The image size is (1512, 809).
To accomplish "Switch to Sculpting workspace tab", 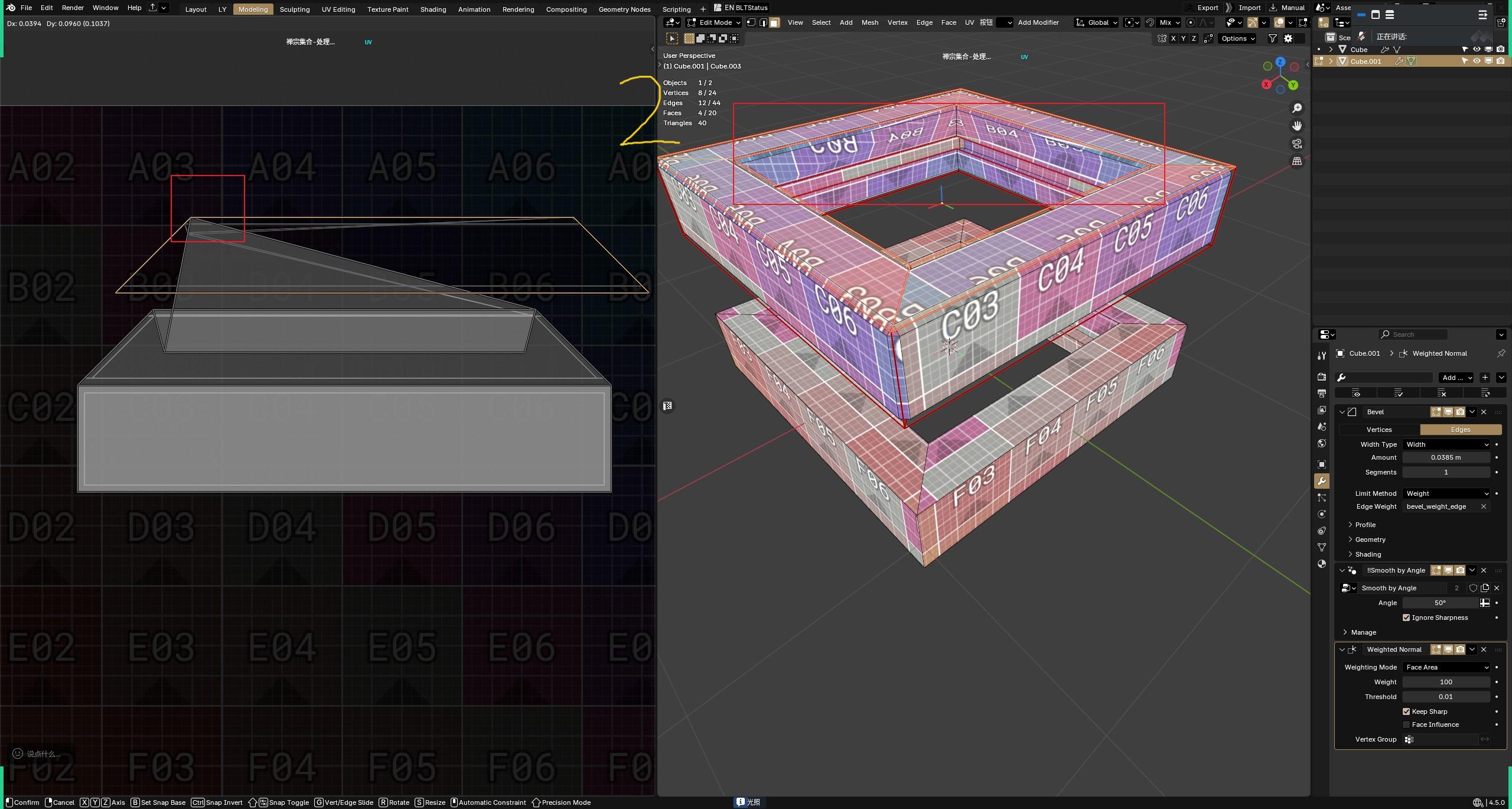I will [295, 9].
